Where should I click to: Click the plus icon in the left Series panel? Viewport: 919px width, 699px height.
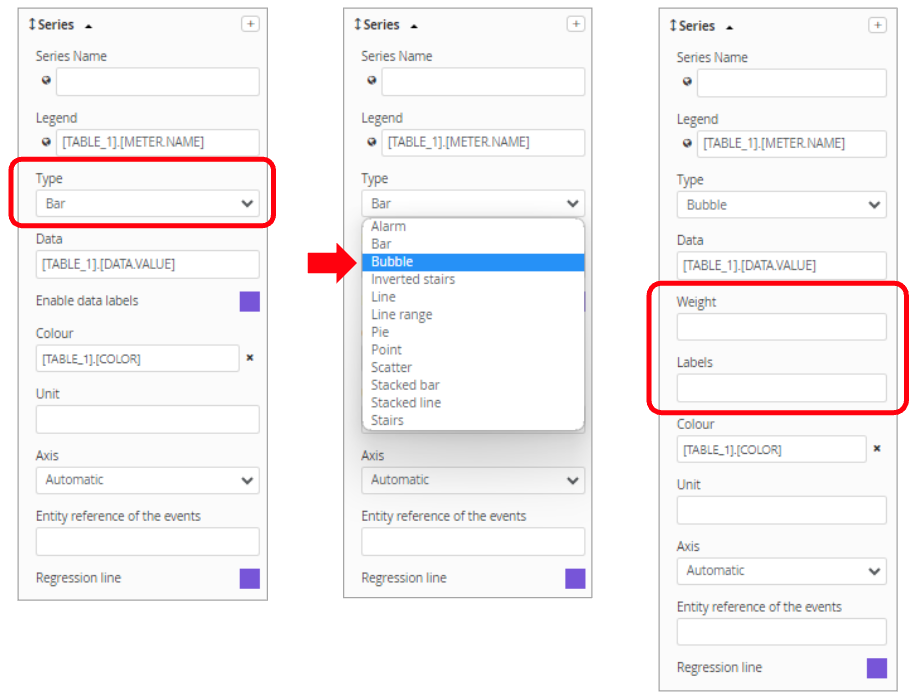(250, 24)
